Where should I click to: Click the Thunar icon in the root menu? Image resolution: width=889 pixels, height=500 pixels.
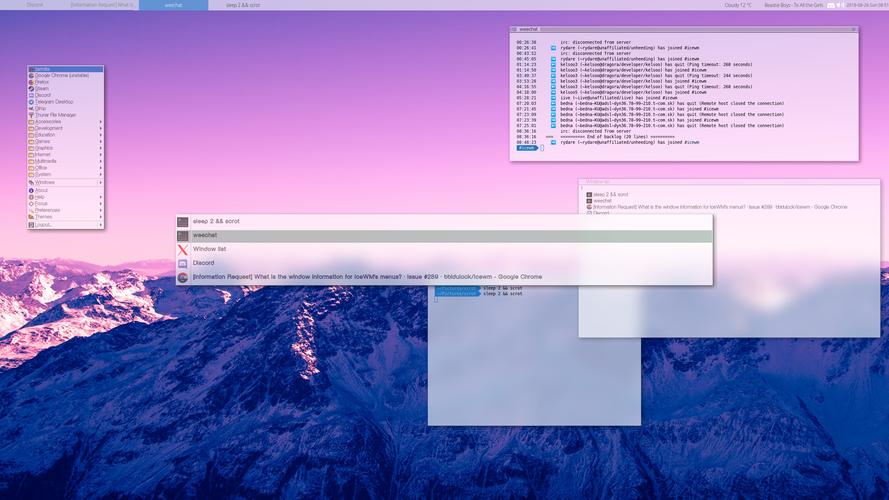point(31,115)
